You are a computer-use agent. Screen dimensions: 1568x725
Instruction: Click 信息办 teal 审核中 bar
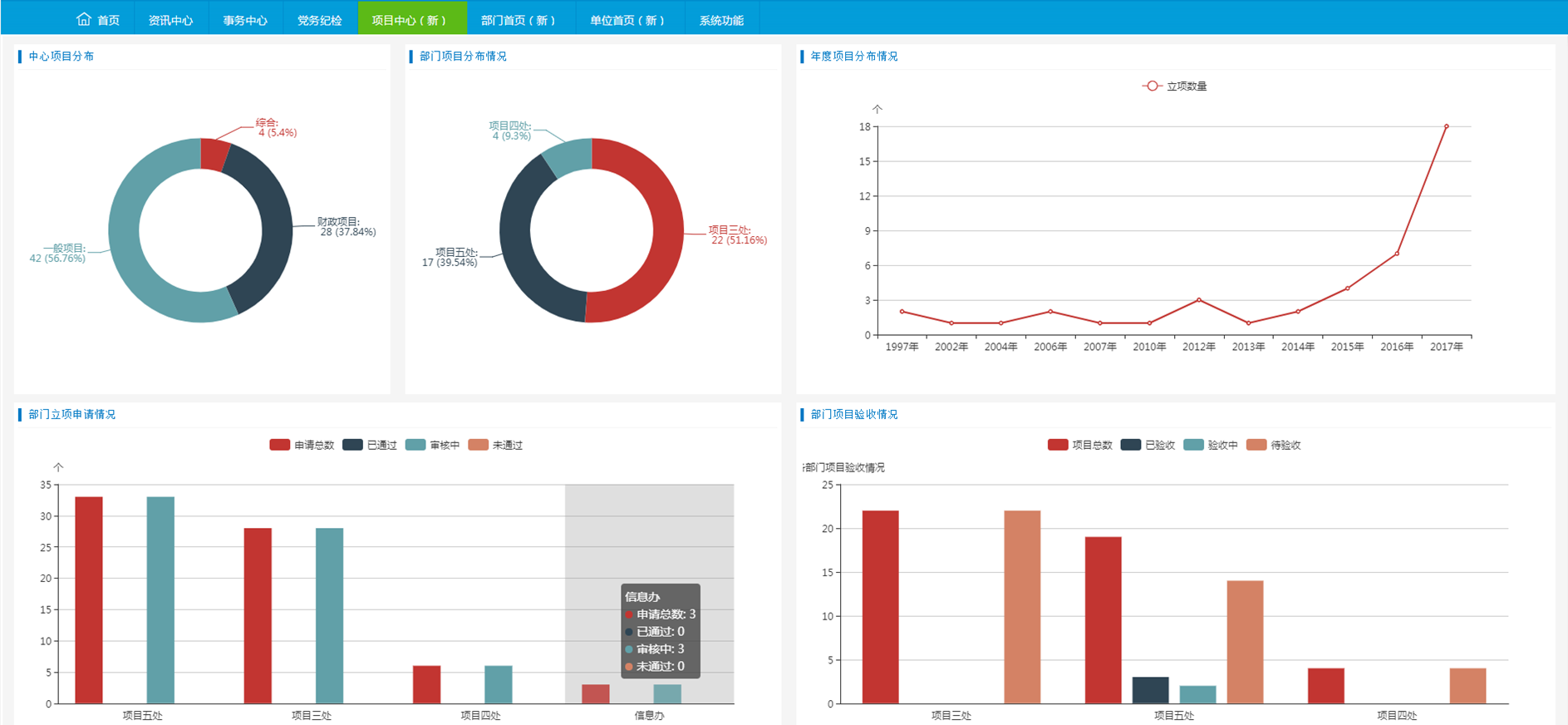pyautogui.click(x=667, y=694)
